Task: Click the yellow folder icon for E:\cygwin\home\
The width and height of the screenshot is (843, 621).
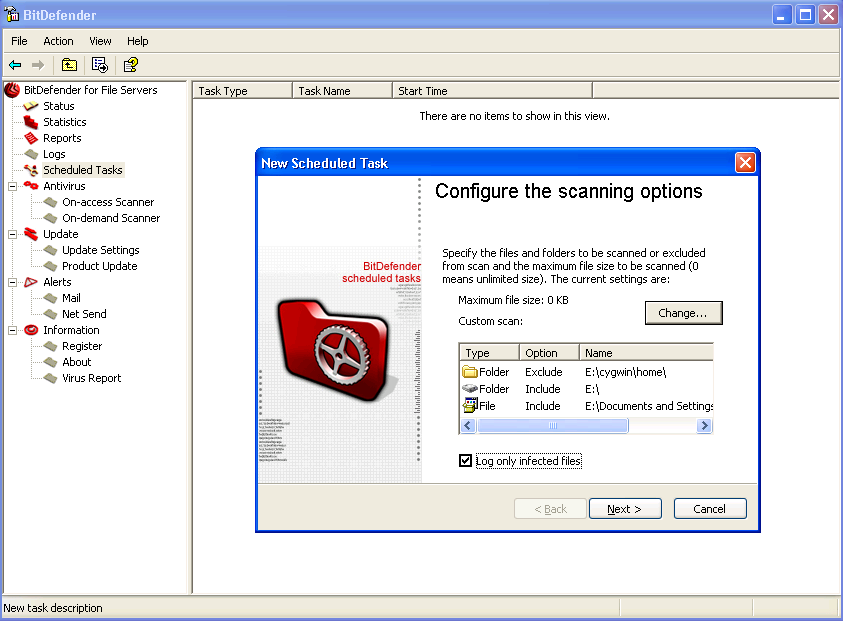Action: pos(470,372)
